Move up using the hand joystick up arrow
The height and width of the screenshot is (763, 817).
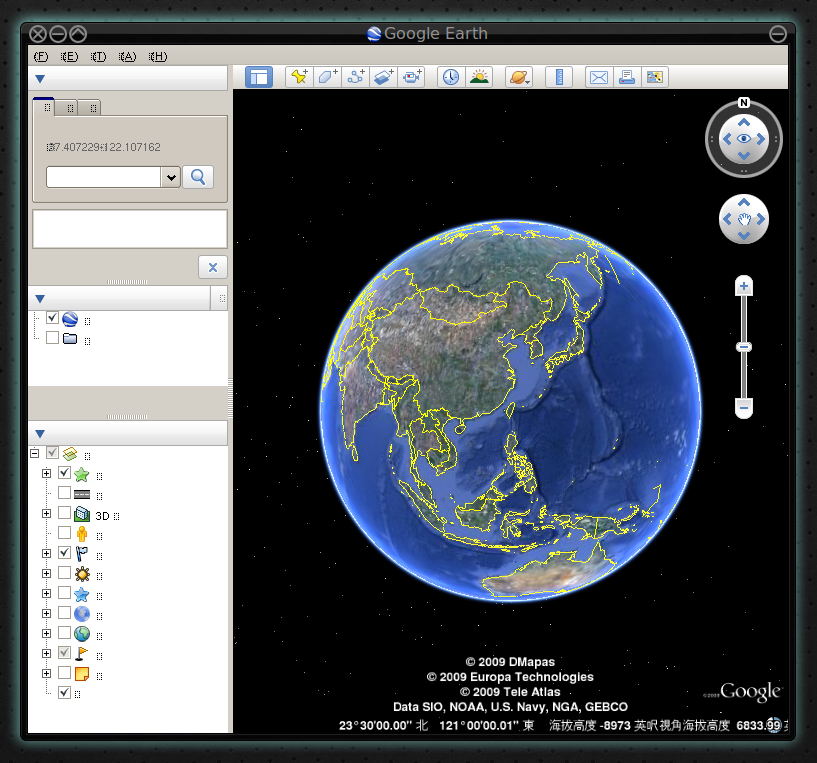point(744,202)
